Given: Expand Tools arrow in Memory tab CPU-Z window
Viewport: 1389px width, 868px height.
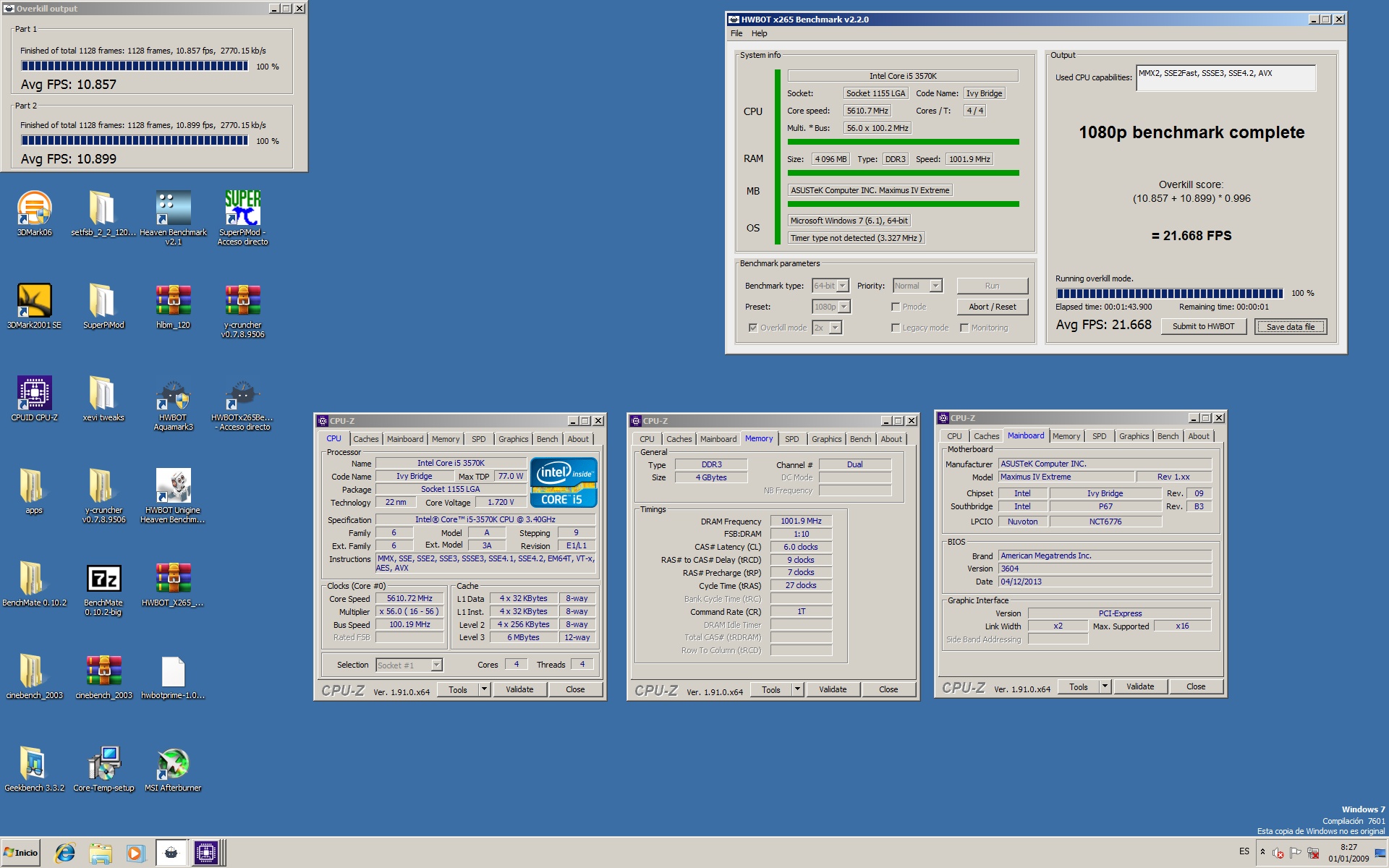Looking at the screenshot, I should [x=797, y=689].
